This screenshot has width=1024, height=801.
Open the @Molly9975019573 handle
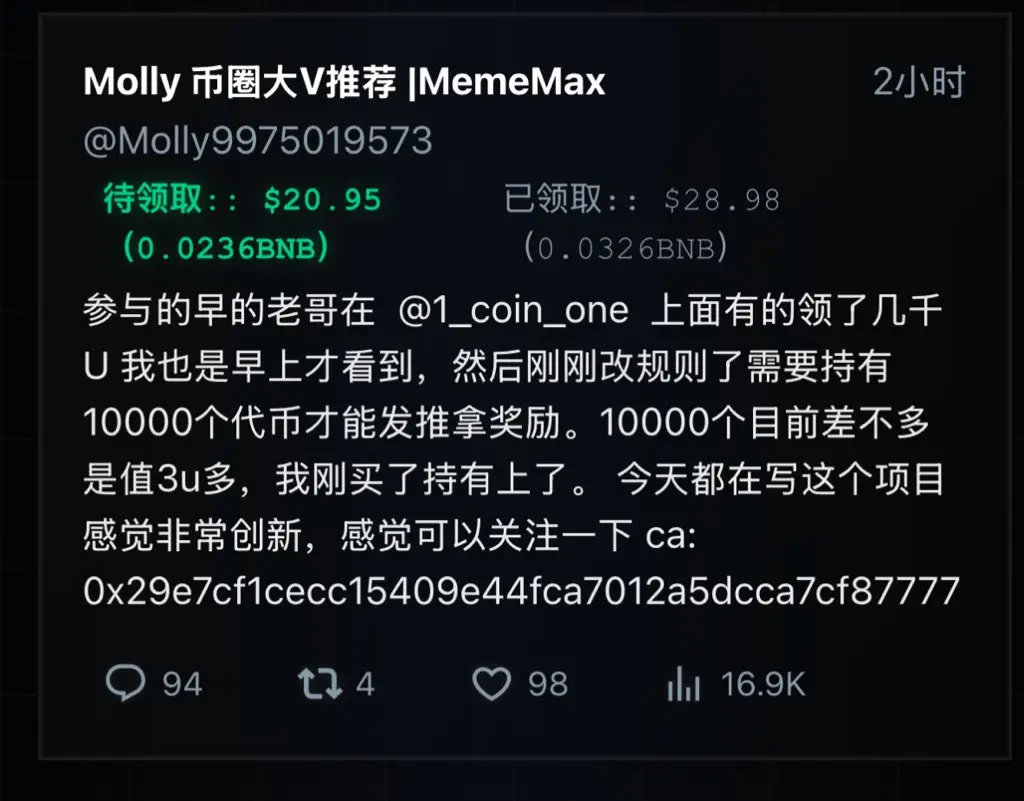[x=258, y=140]
